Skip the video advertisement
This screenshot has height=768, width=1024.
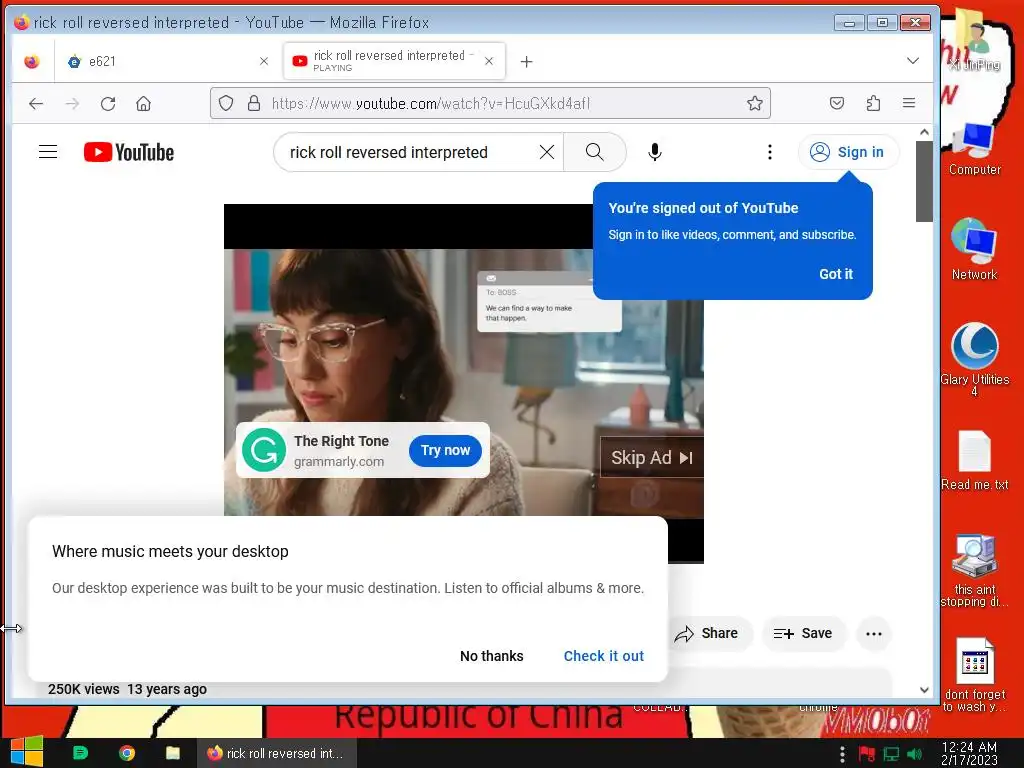click(652, 458)
